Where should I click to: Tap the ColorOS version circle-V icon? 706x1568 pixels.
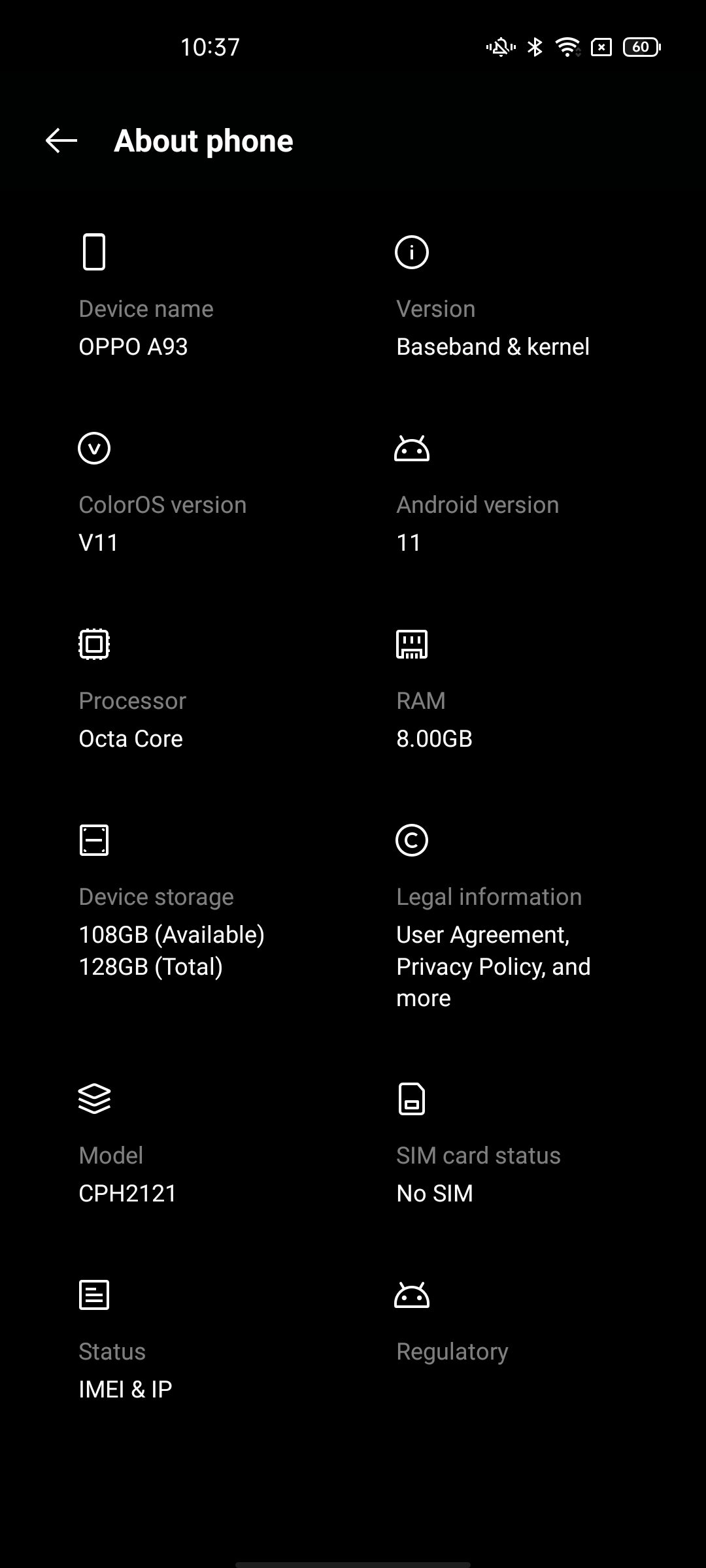click(x=94, y=448)
